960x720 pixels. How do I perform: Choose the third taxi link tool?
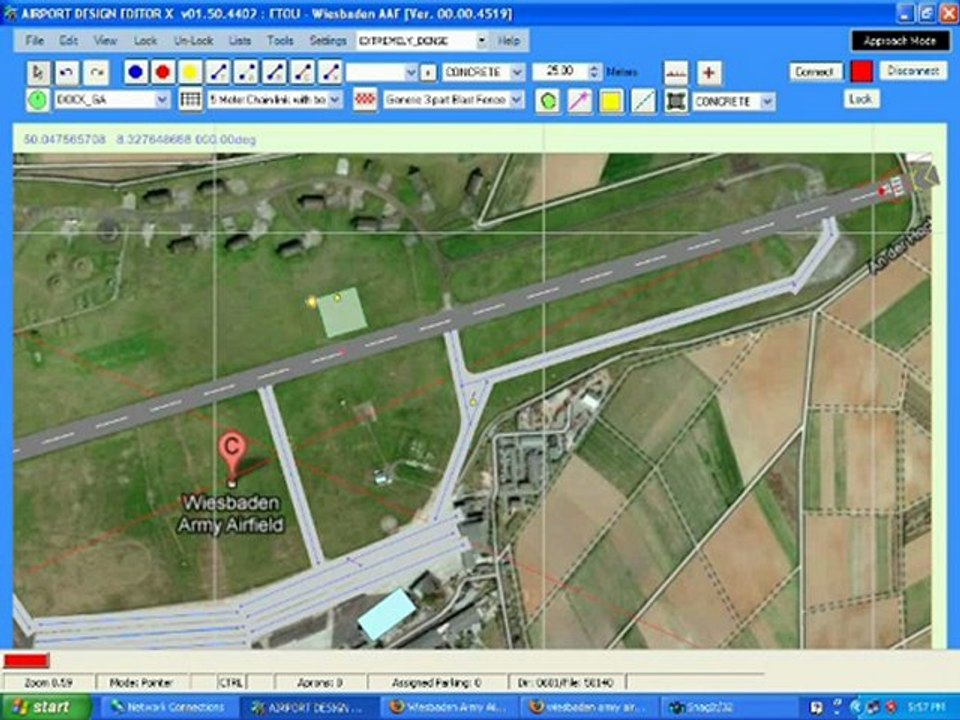[x=274, y=72]
